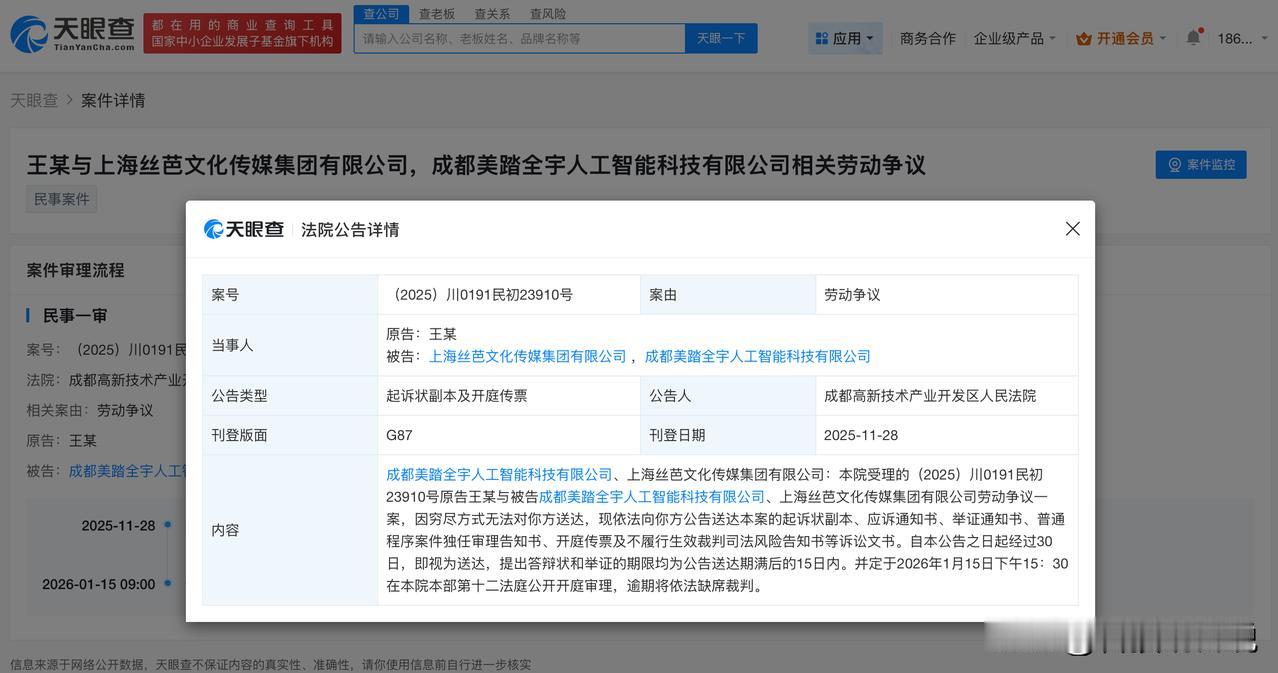Expand the 应用 dropdown
1278x673 pixels.
click(845, 38)
